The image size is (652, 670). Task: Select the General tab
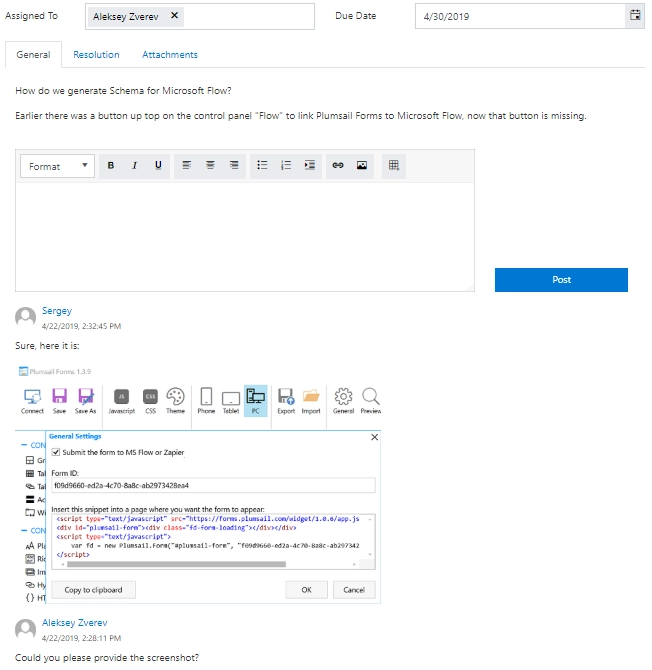(33, 55)
